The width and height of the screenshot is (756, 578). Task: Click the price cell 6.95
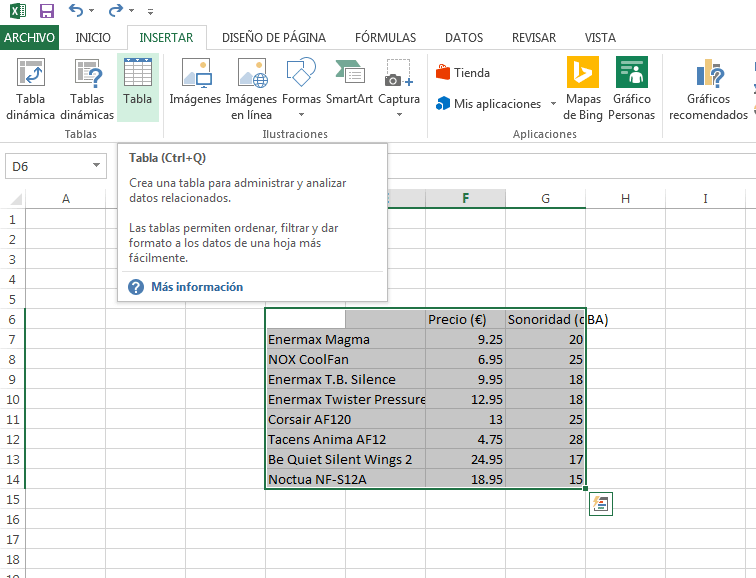465,360
